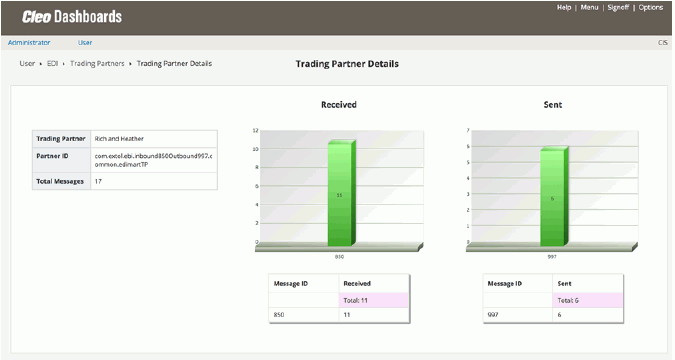Click the 11 count in 850 row
This screenshot has width=675, height=360.
point(347,315)
